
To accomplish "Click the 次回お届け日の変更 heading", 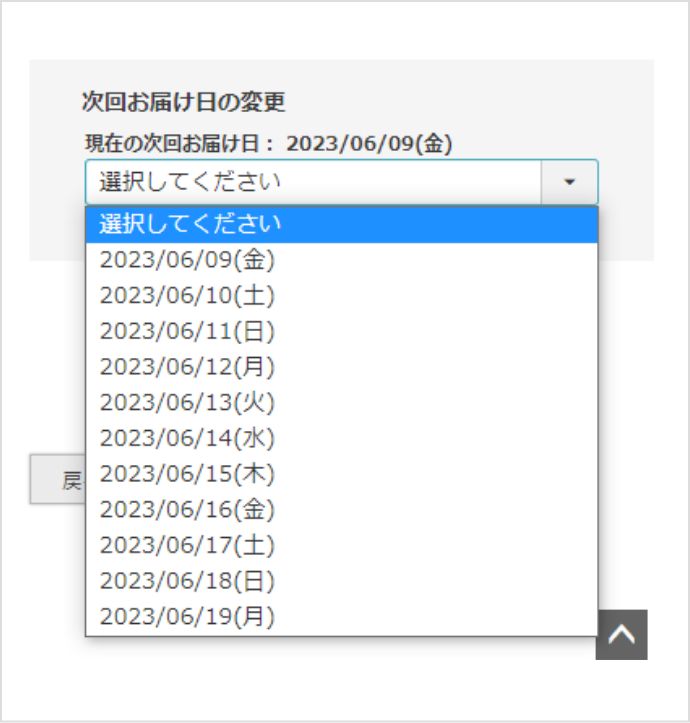I will tap(183, 101).
